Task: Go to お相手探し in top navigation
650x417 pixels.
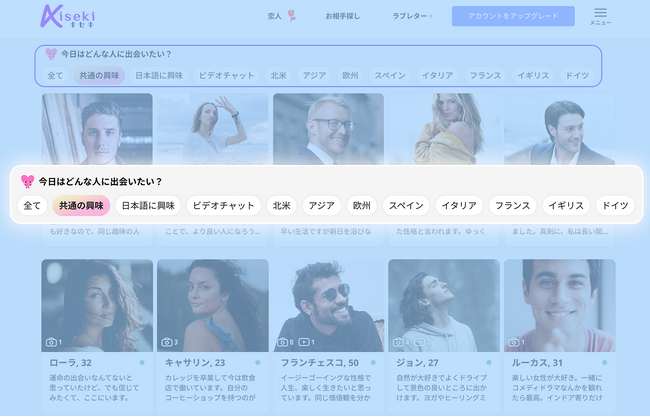Action: (341, 16)
